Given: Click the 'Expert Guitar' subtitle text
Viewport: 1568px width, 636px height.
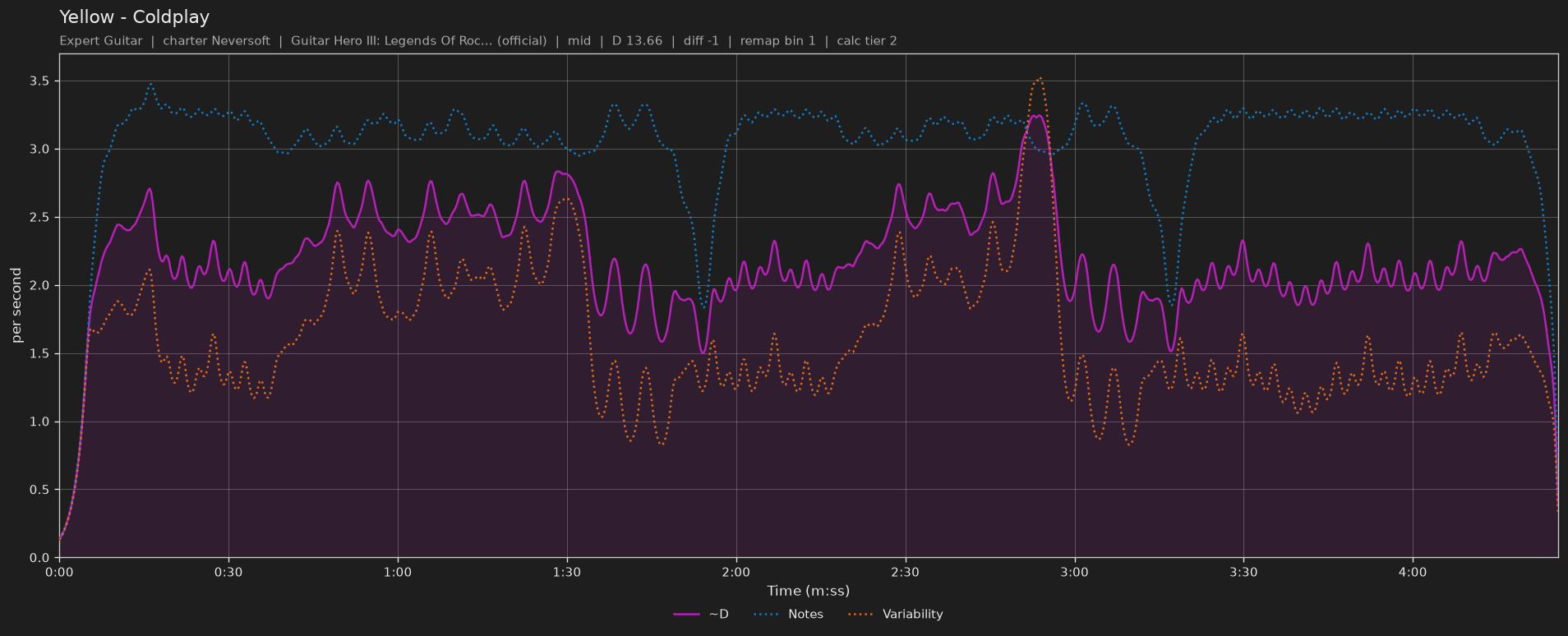Looking at the screenshot, I should pos(100,41).
